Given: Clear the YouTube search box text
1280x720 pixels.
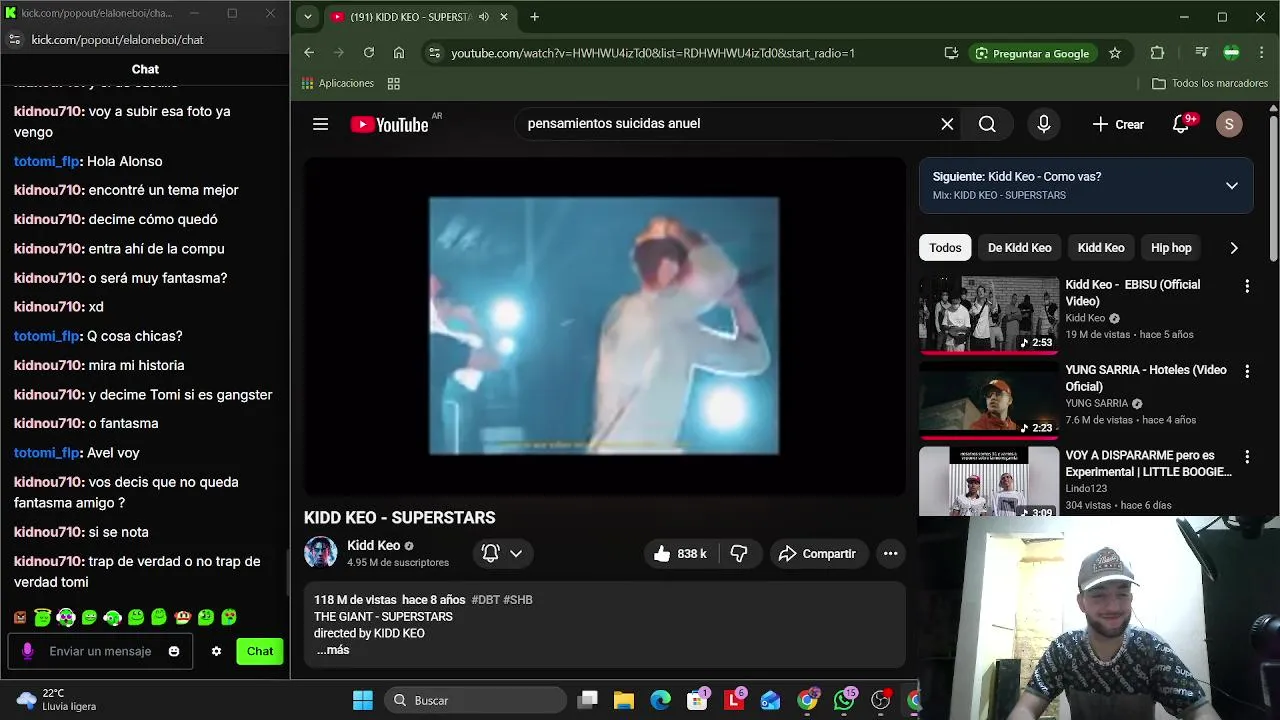Looking at the screenshot, I should pyautogui.click(x=947, y=124).
